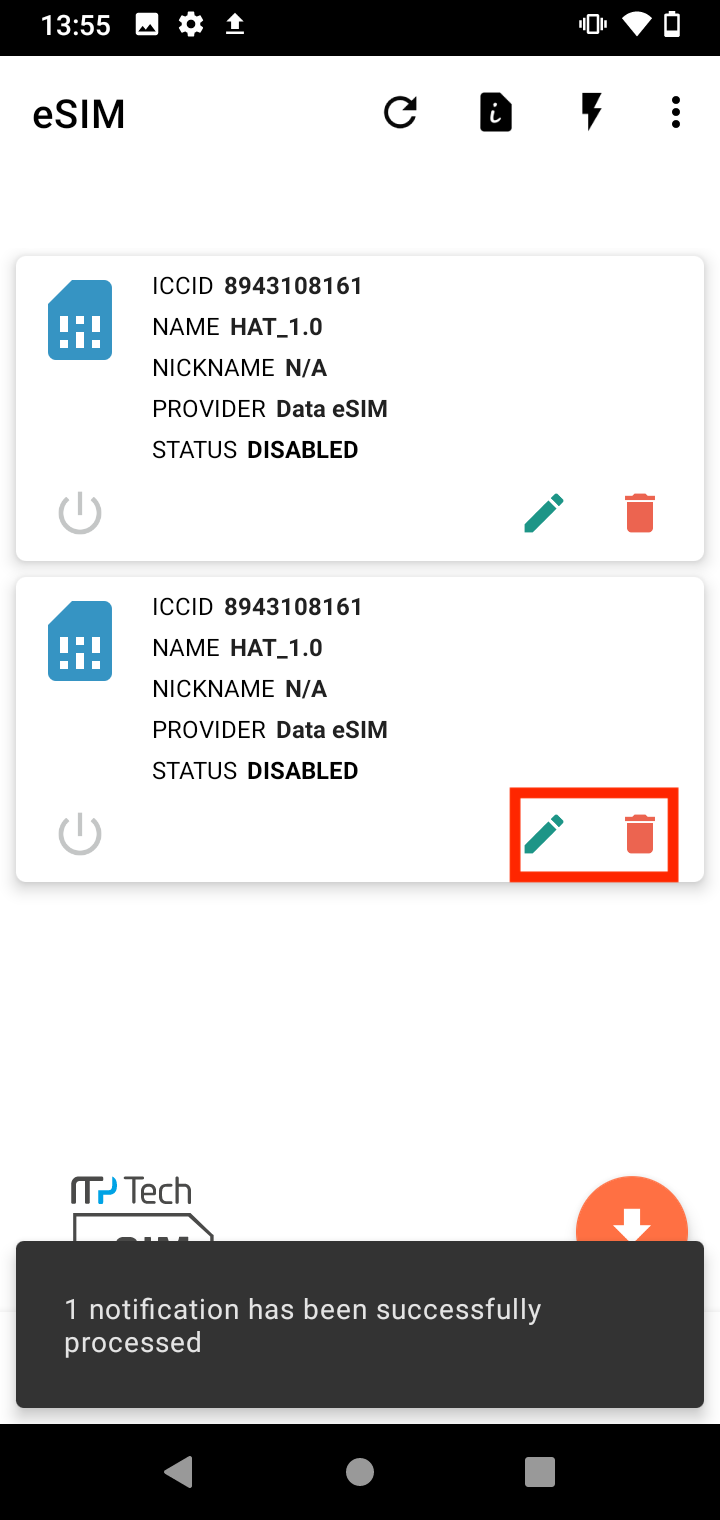Edit the first HAT_1.0 eSIM profile

click(x=543, y=512)
